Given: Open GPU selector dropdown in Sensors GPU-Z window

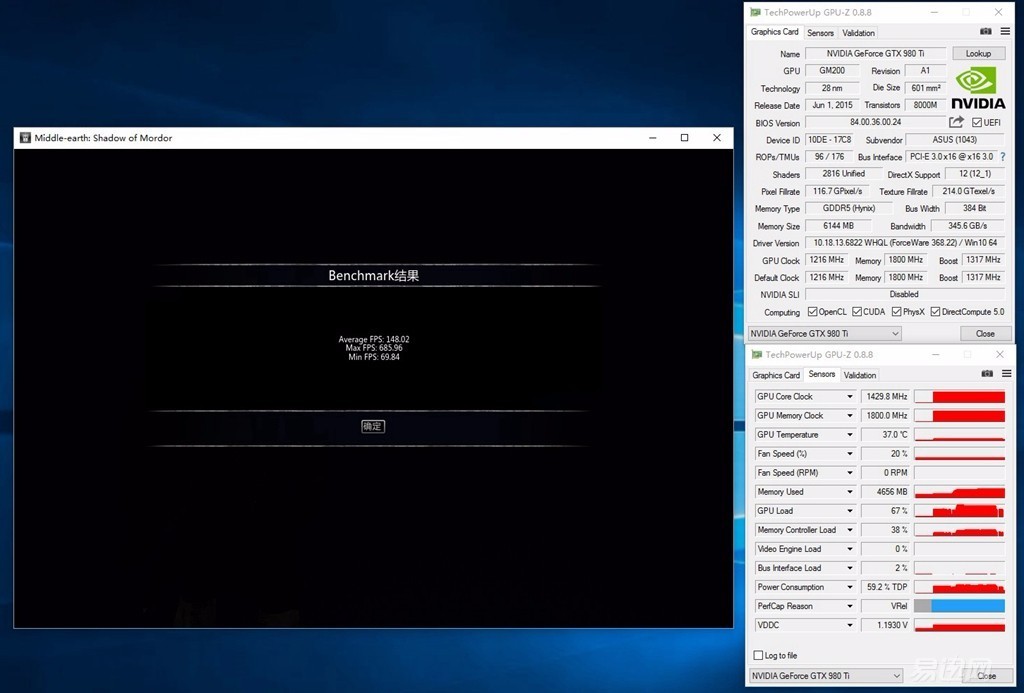Looking at the screenshot, I should click(x=825, y=675).
